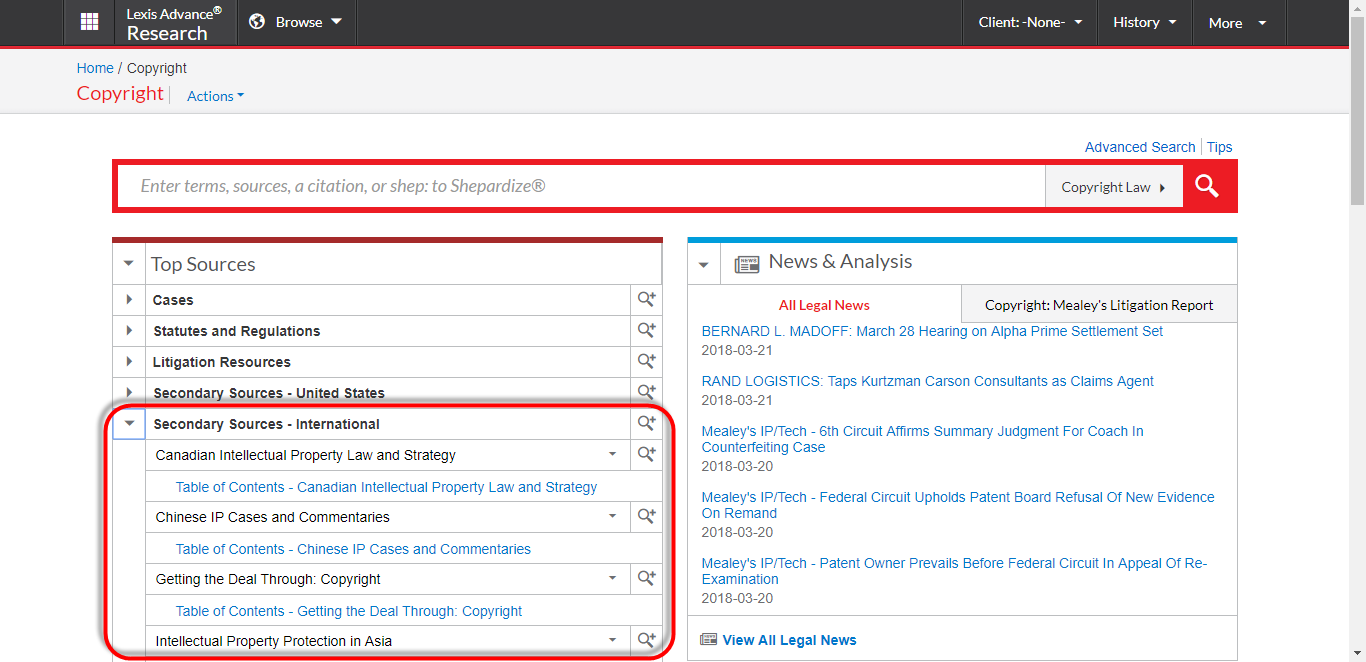Switch to All Legal News tab
The height and width of the screenshot is (662, 1366).
[x=824, y=305]
